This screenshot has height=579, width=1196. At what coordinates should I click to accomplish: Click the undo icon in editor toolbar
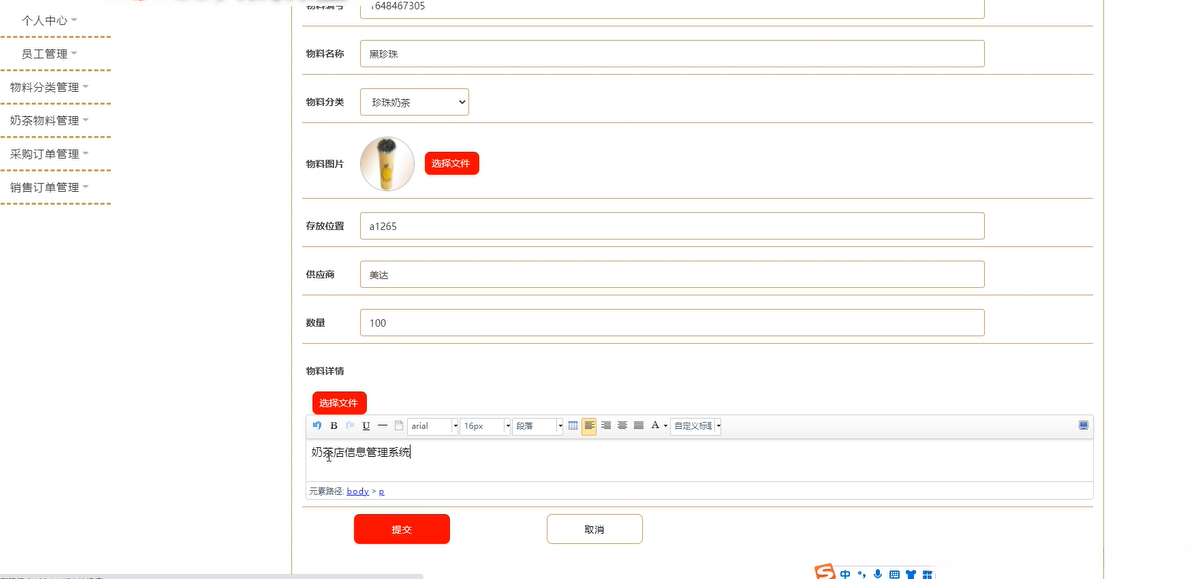pyautogui.click(x=317, y=425)
